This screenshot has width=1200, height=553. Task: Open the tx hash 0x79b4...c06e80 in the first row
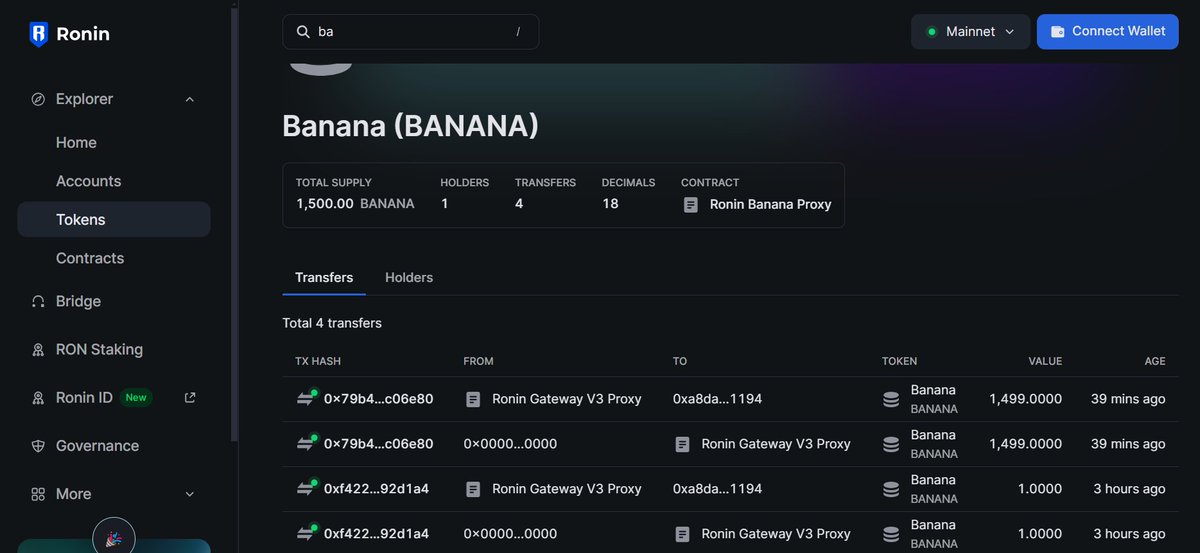pyautogui.click(x=378, y=399)
